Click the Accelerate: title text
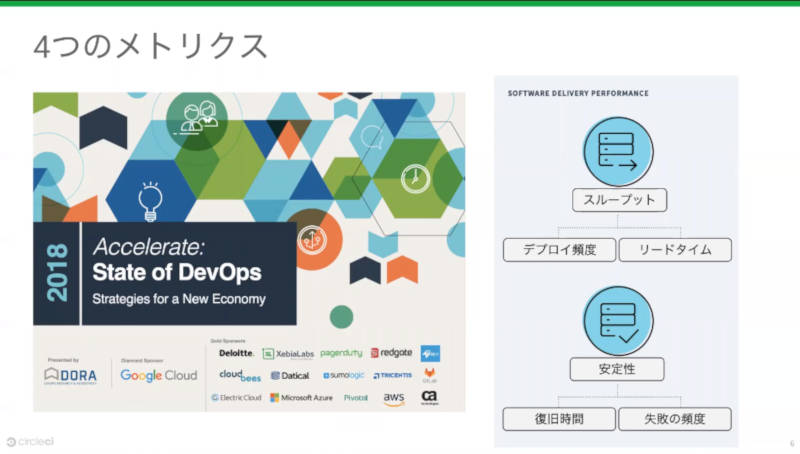 pos(148,247)
